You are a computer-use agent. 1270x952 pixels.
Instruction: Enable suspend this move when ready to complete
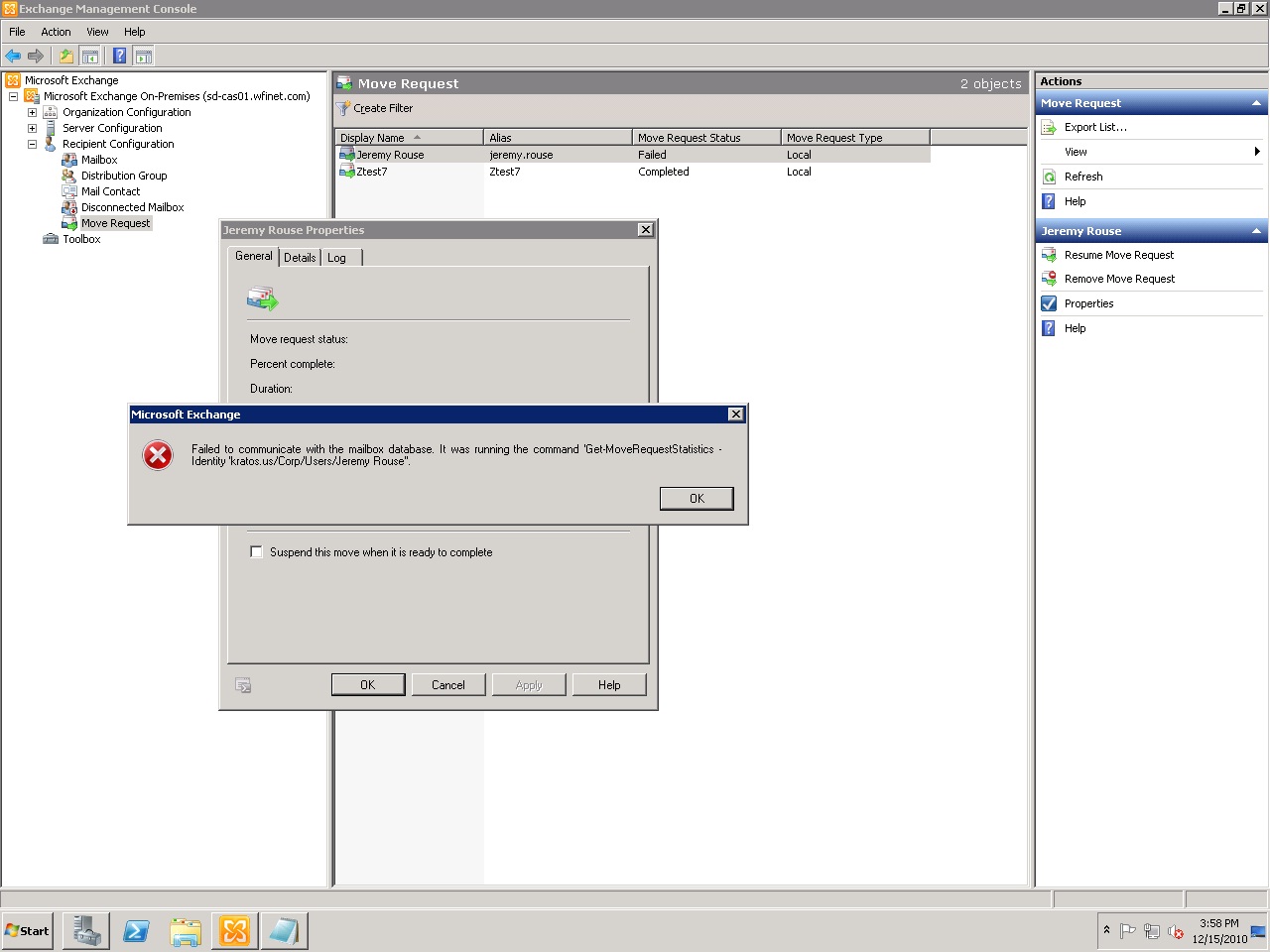(256, 552)
